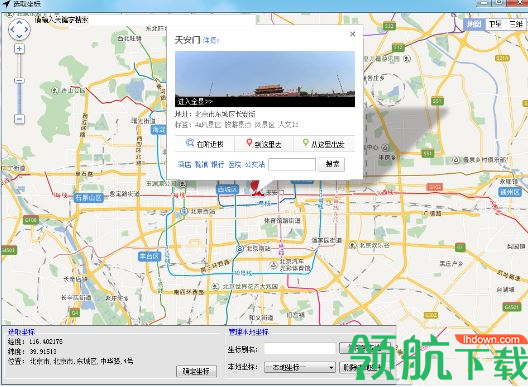Pan the map up with the compass arrow
Screen dimensions: 528x387
(19, 22)
